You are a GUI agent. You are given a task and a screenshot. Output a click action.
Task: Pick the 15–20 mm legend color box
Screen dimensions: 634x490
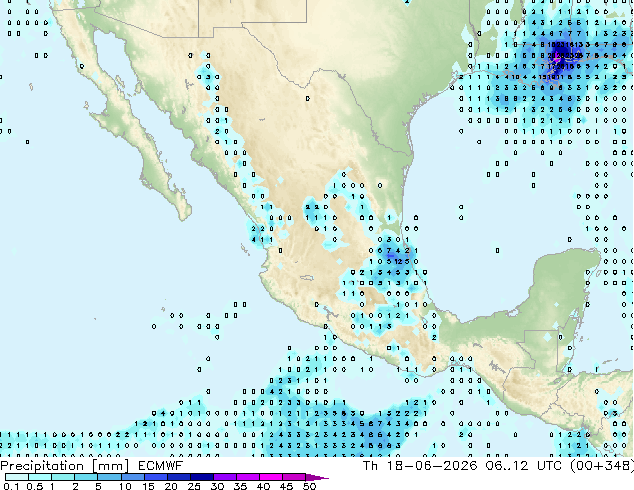coord(155,477)
